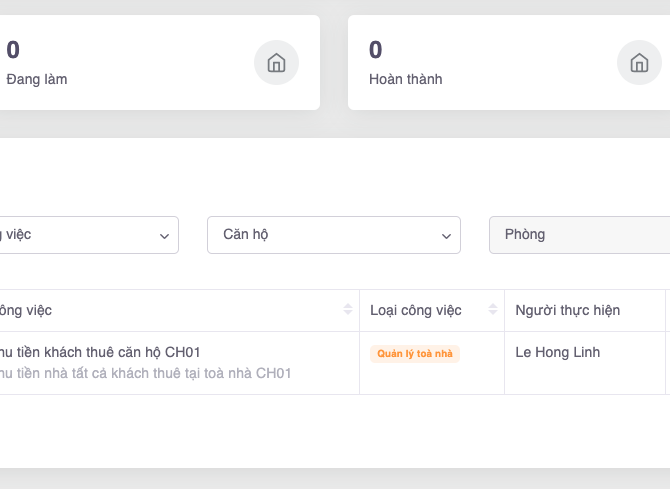Click the leftmost công việc column header text
Viewport: 670px width, 489px height.
click(x=25, y=310)
